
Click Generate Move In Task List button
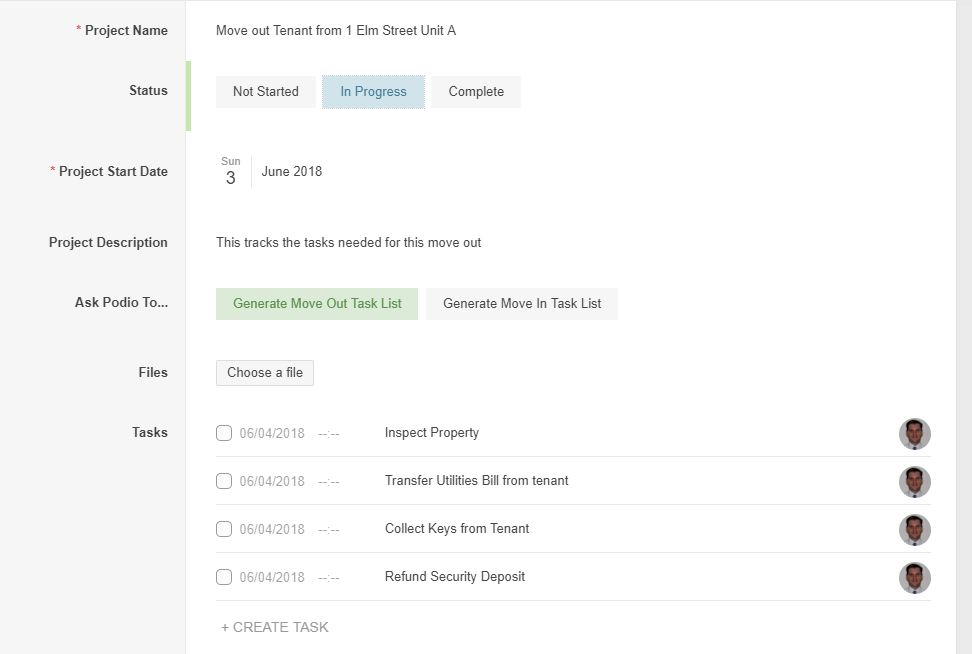521,304
